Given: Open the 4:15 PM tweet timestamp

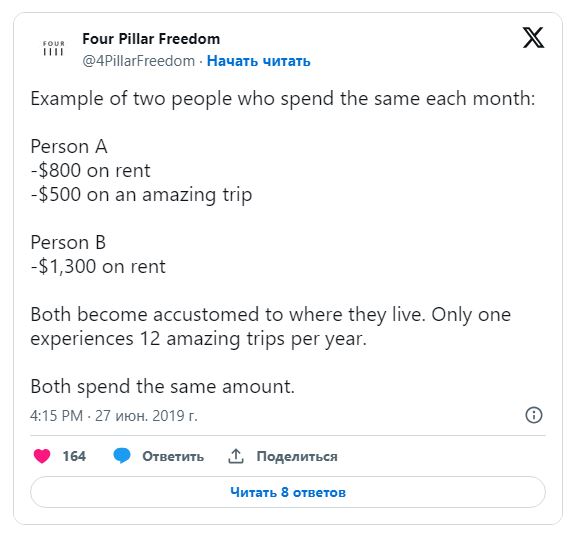Looking at the screenshot, I should pyautogui.click(x=57, y=416).
